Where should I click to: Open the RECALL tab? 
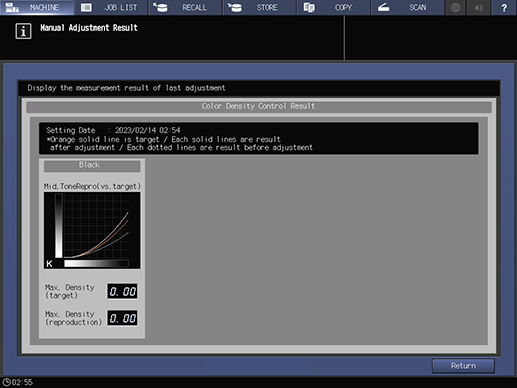click(x=185, y=7)
